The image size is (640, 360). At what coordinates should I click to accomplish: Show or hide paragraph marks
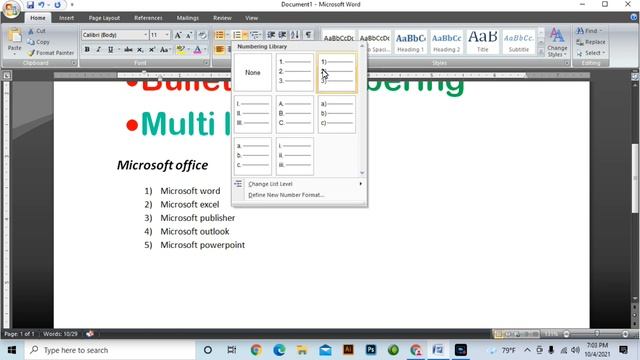click(308, 35)
